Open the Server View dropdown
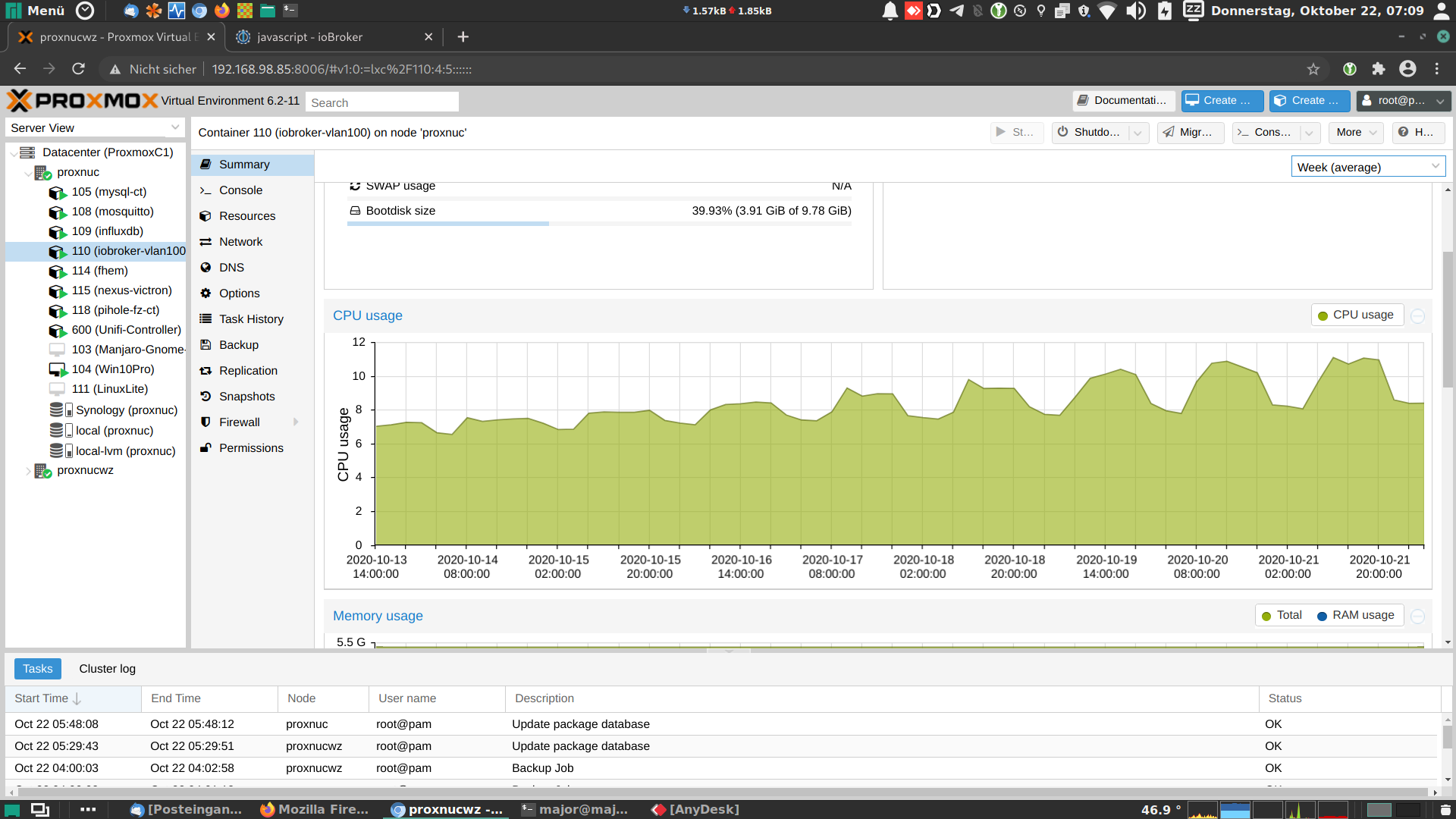Screen dimensions: 1456x819 [95, 127]
